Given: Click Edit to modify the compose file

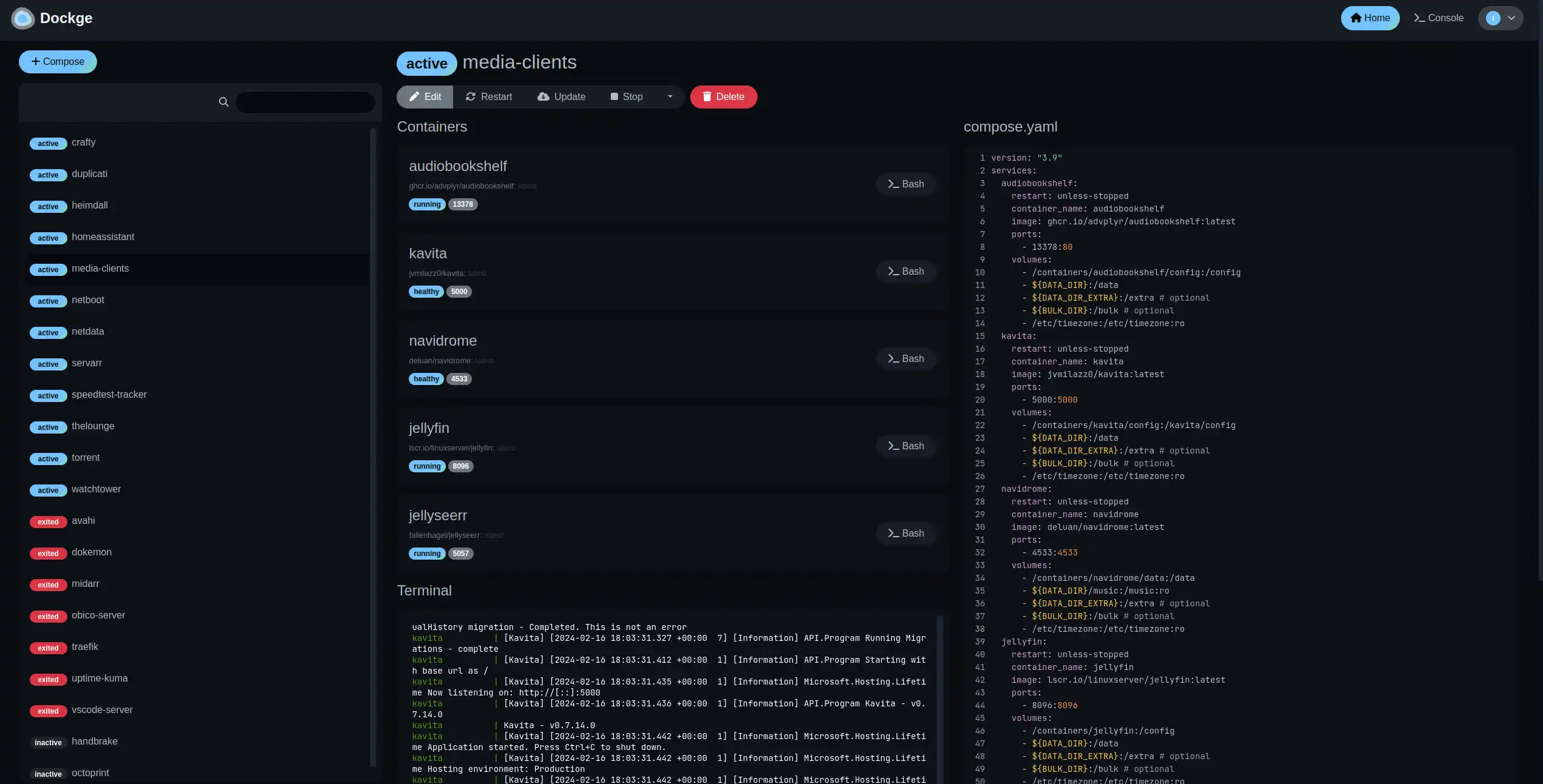Looking at the screenshot, I should point(425,97).
